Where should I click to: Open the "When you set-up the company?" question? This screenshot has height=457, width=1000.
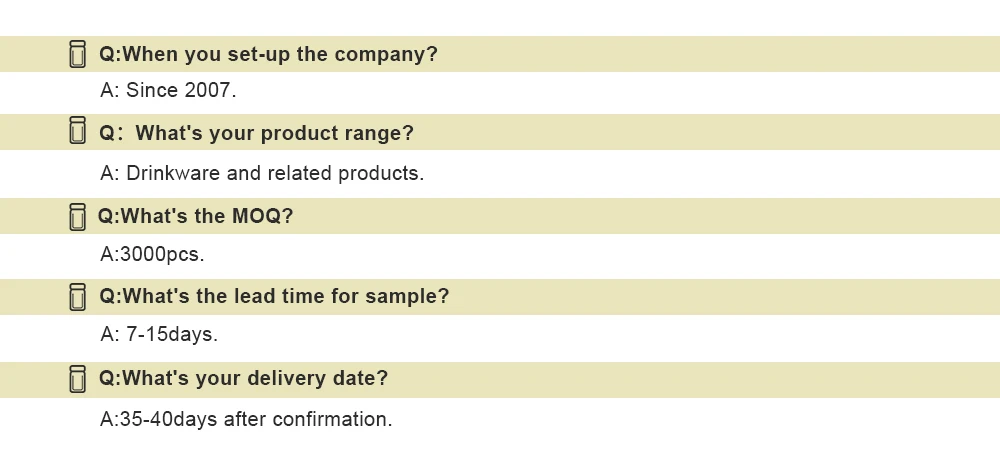coord(268,54)
